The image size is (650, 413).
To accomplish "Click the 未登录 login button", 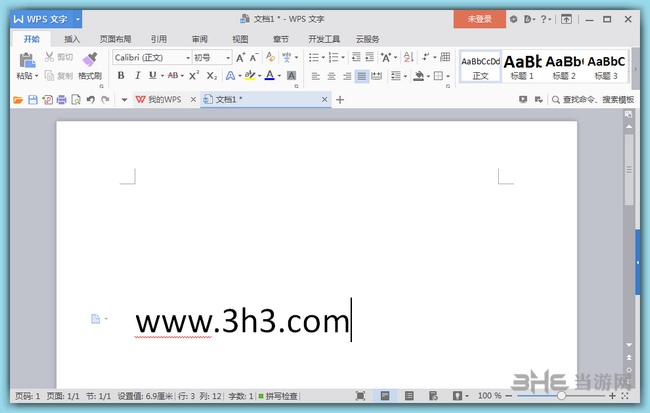I will (x=480, y=19).
